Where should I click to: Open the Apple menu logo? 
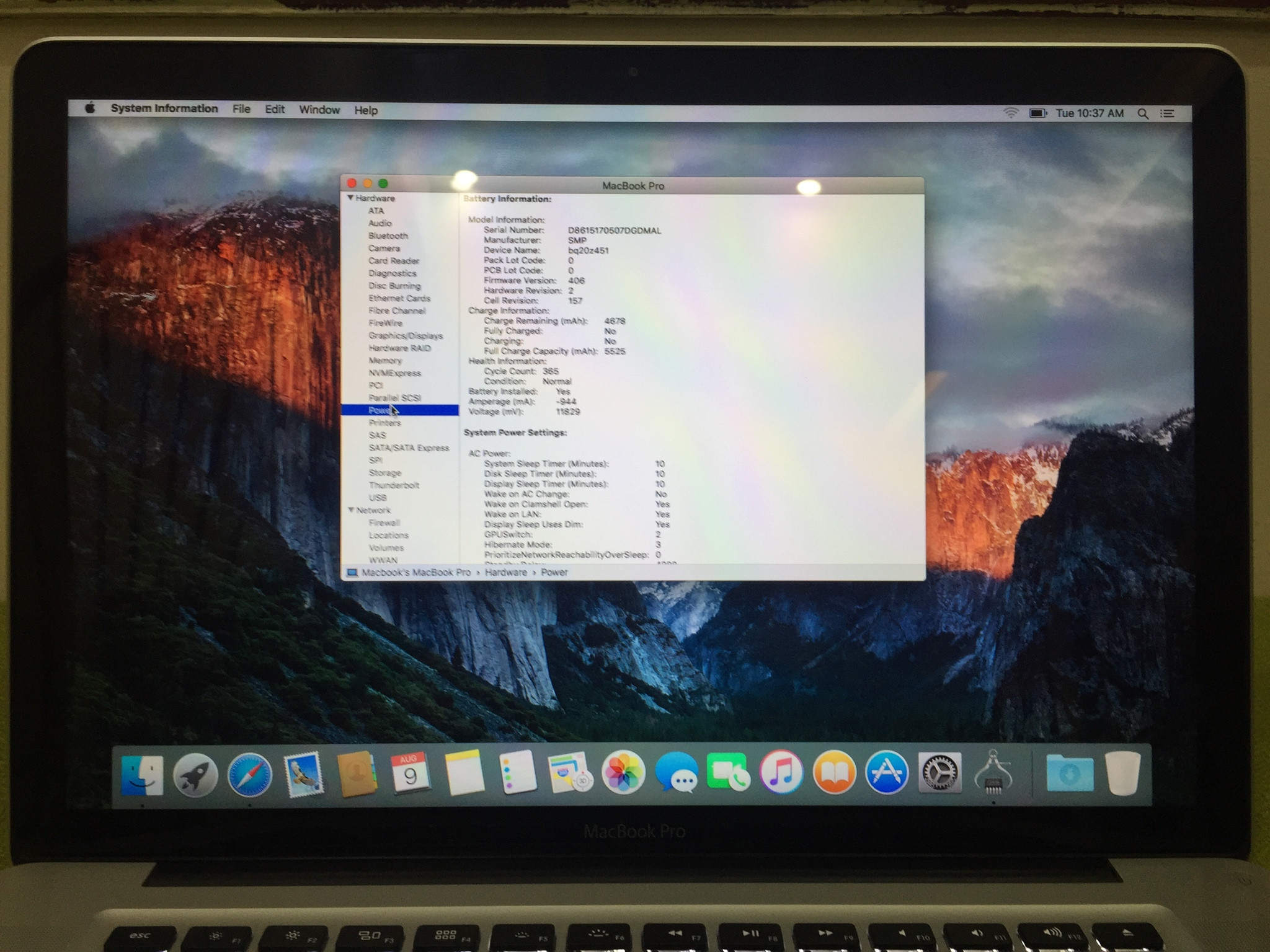90,108
